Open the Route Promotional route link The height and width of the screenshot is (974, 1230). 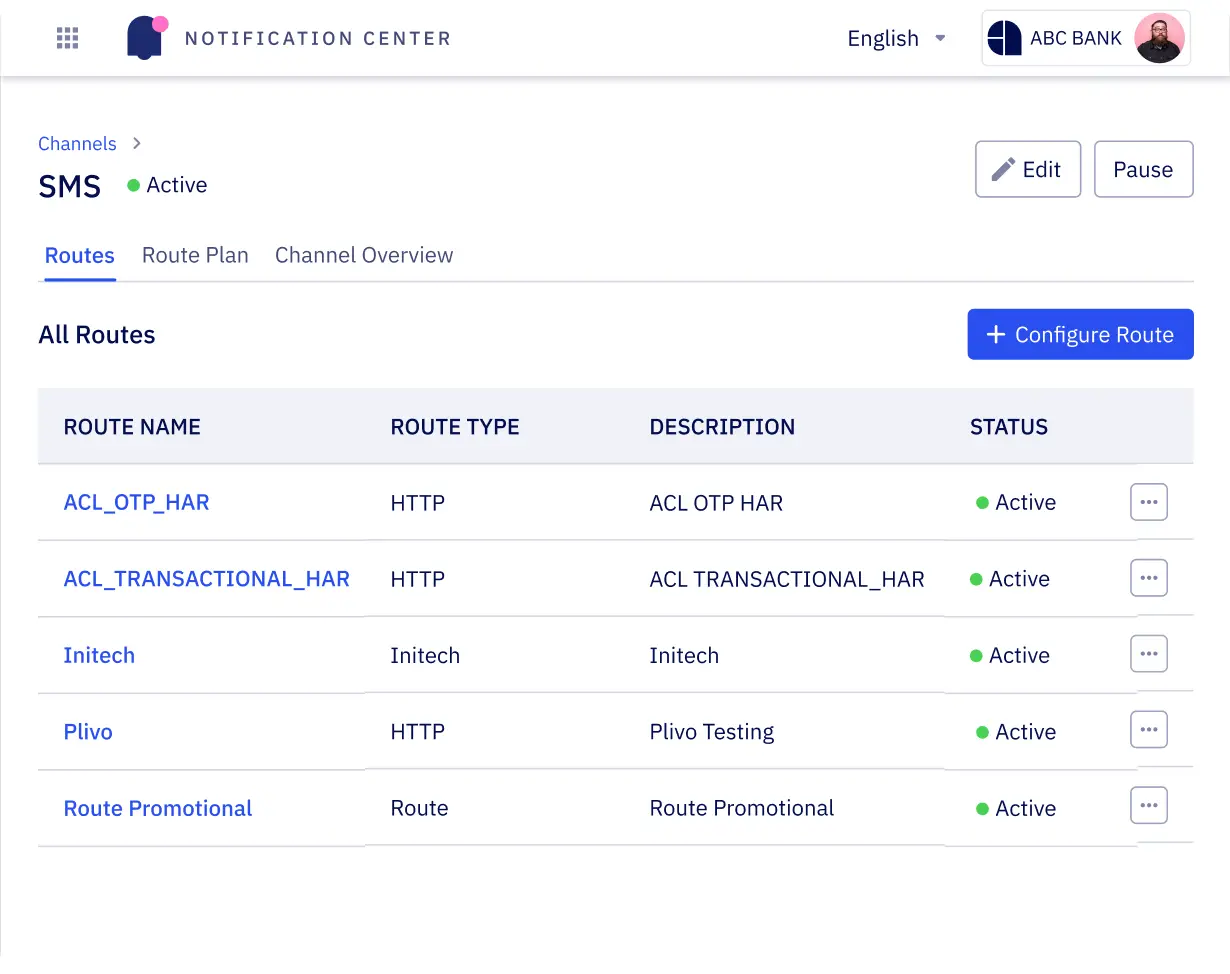[158, 808]
